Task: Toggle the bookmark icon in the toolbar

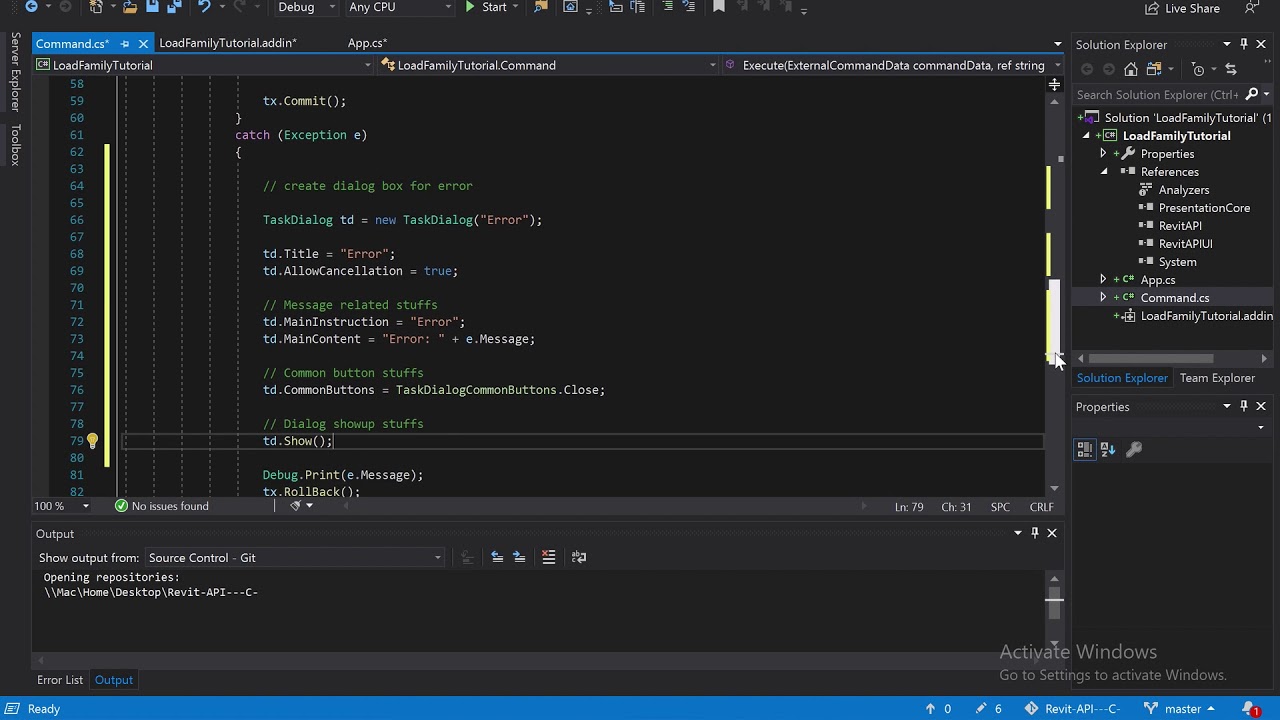Action: coord(718,7)
